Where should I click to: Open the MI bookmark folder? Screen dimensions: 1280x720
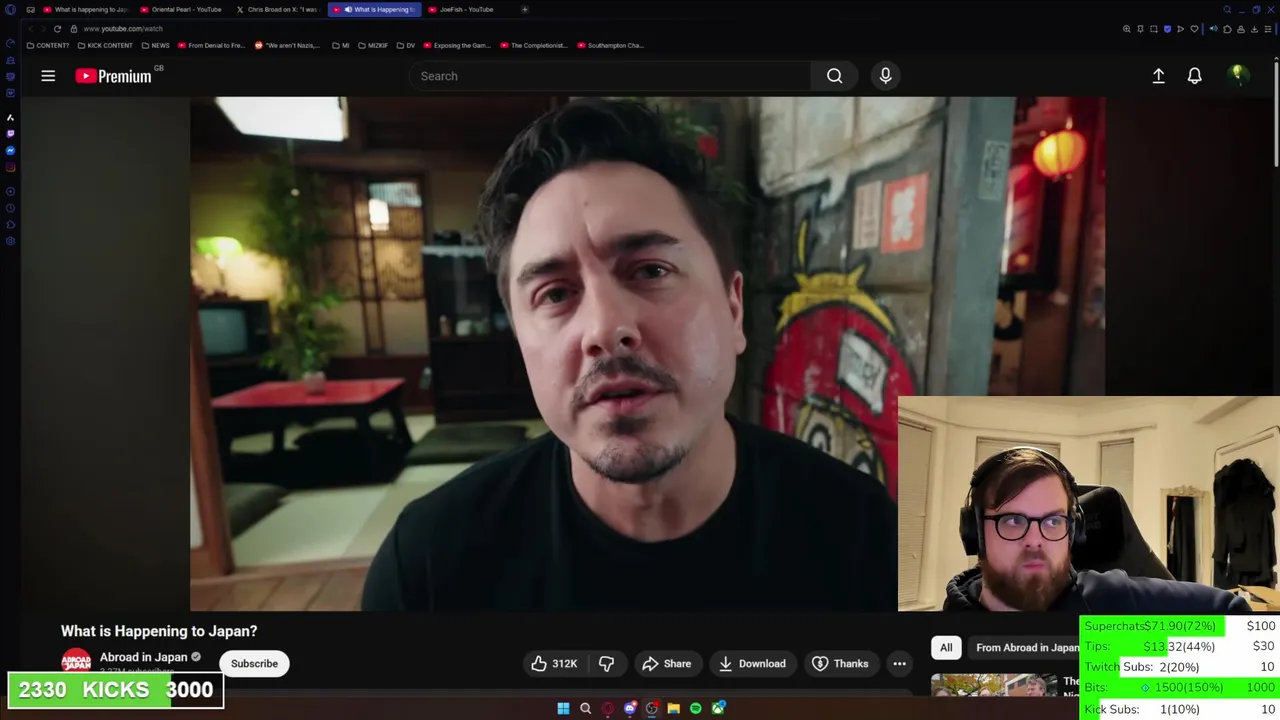click(x=340, y=45)
